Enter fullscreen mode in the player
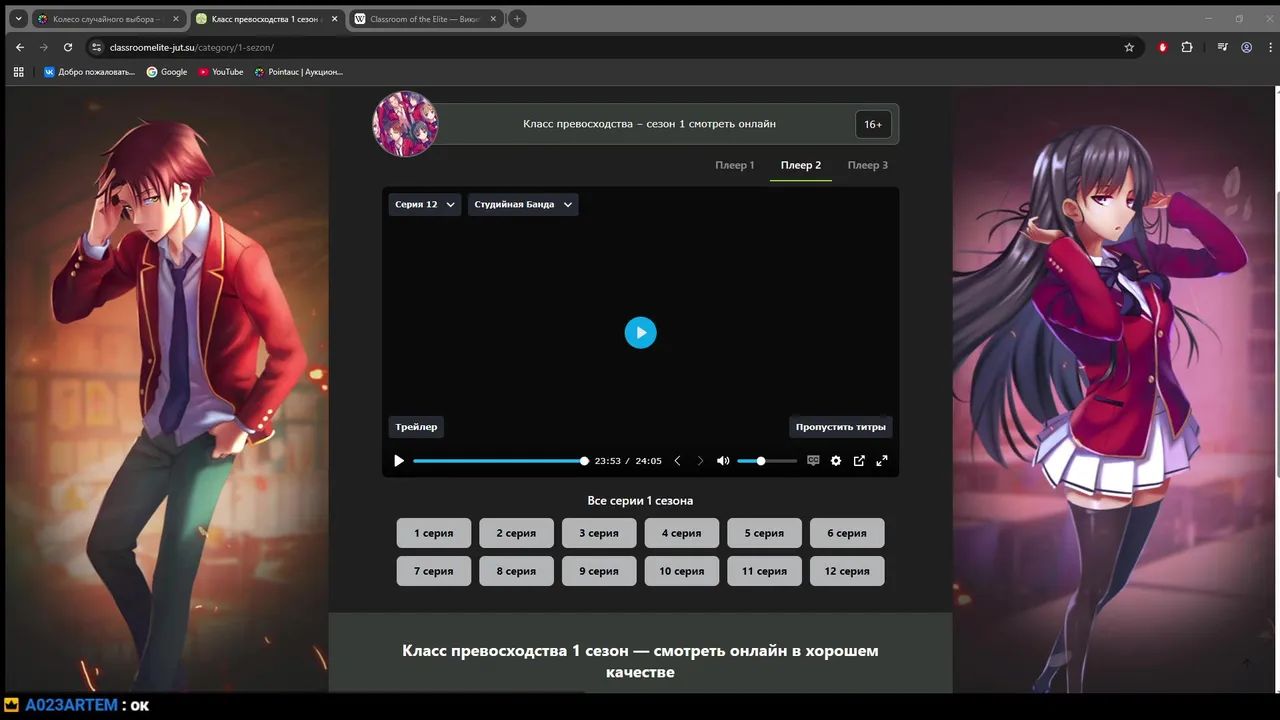Screen dimensions: 1280x720 882,461
